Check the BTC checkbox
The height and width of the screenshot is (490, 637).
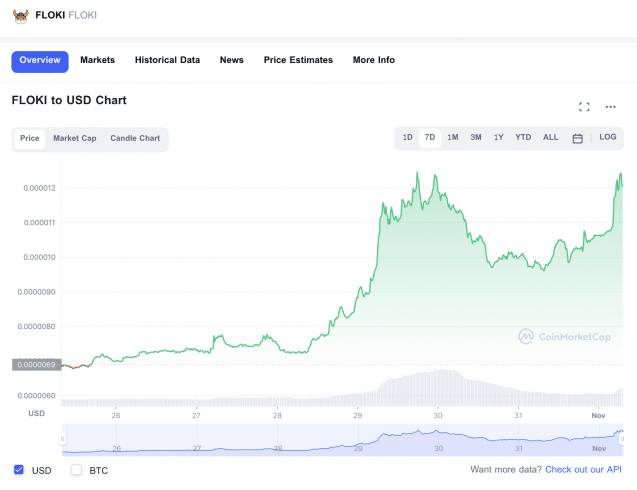[x=76, y=470]
